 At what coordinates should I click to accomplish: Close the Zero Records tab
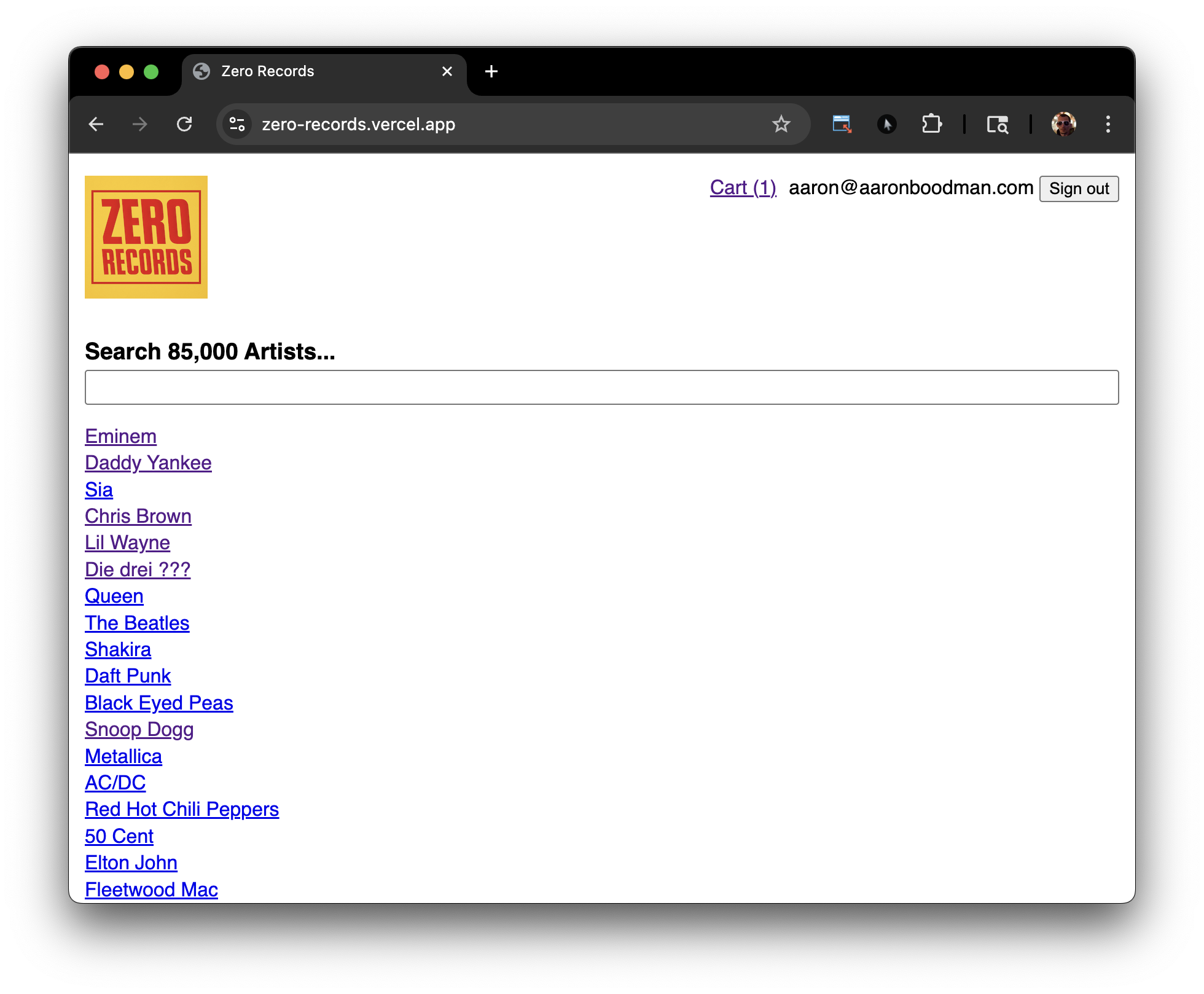(x=447, y=72)
